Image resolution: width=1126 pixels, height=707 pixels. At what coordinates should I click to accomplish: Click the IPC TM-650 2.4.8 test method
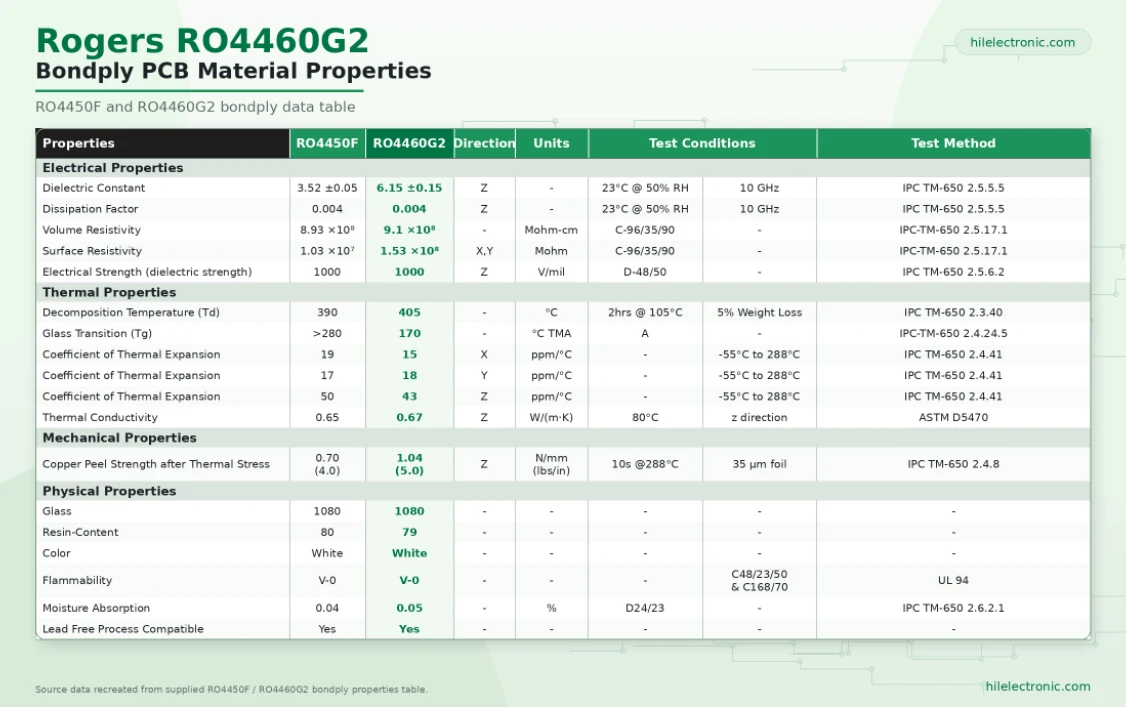tap(954, 464)
